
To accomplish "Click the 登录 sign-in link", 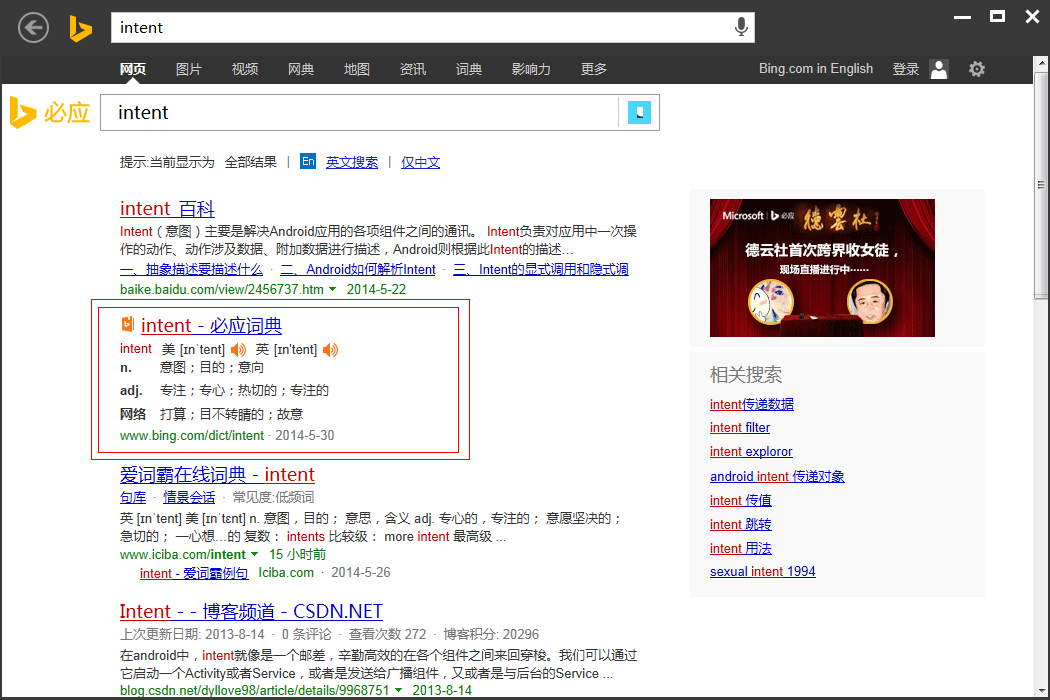I will [905, 69].
